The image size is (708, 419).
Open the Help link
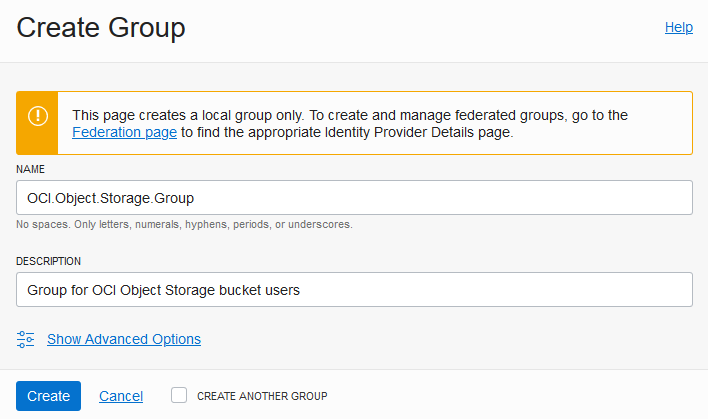click(678, 28)
